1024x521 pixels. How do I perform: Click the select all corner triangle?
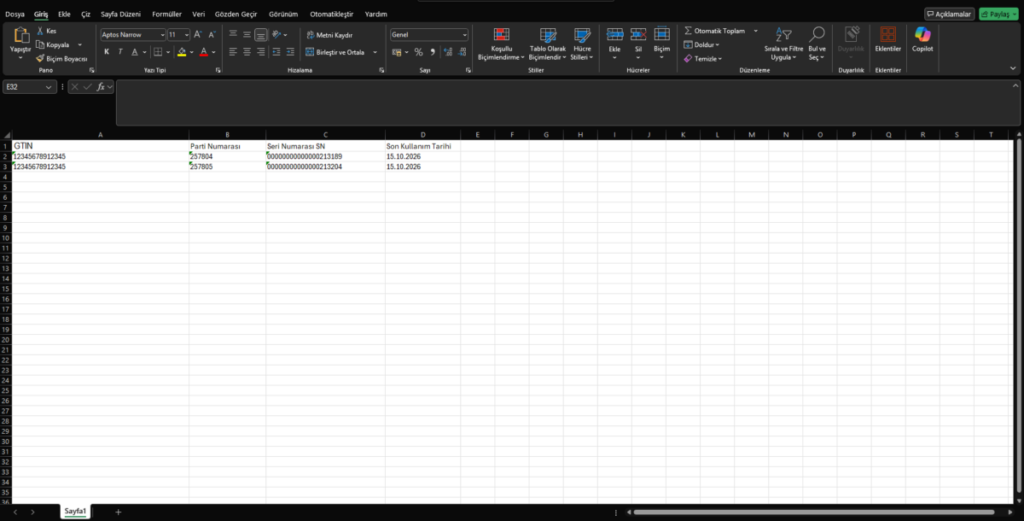coord(7,135)
